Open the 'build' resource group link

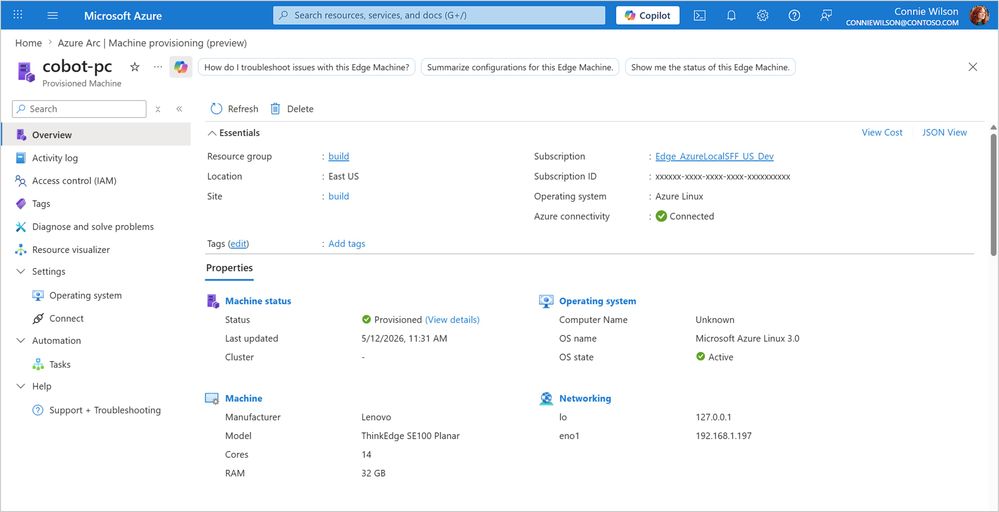[x=338, y=156]
